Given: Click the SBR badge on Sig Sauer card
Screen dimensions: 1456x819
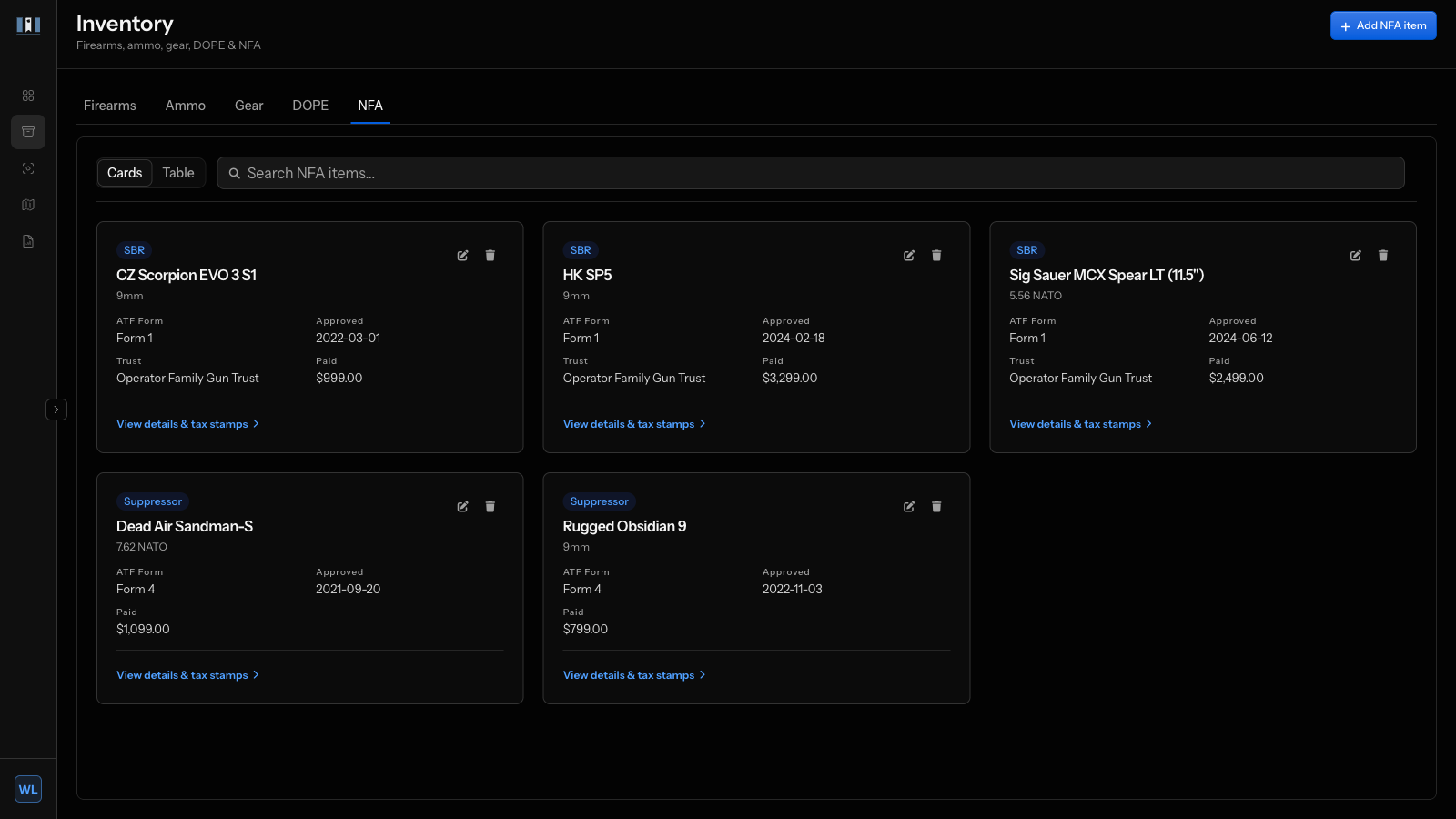Looking at the screenshot, I should (1027, 250).
